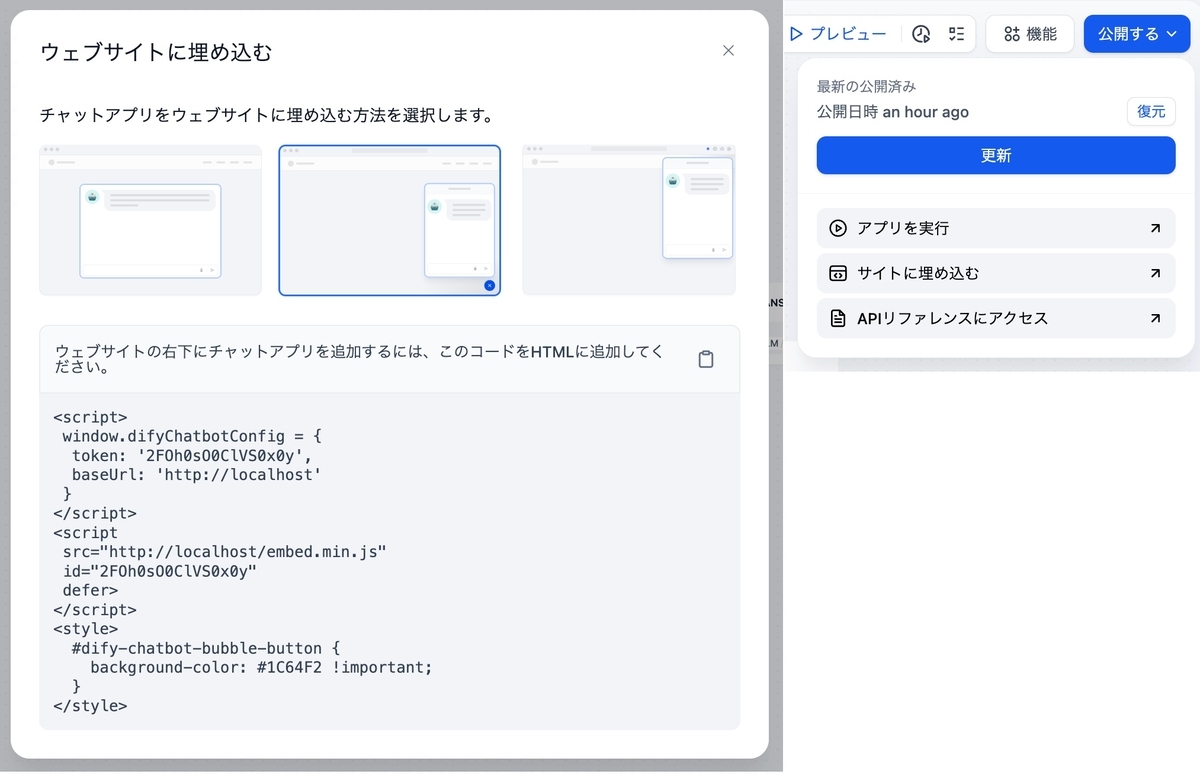Click the background-color #1C64F2 code line
Screen dimensions: 1200x774
tap(261, 667)
